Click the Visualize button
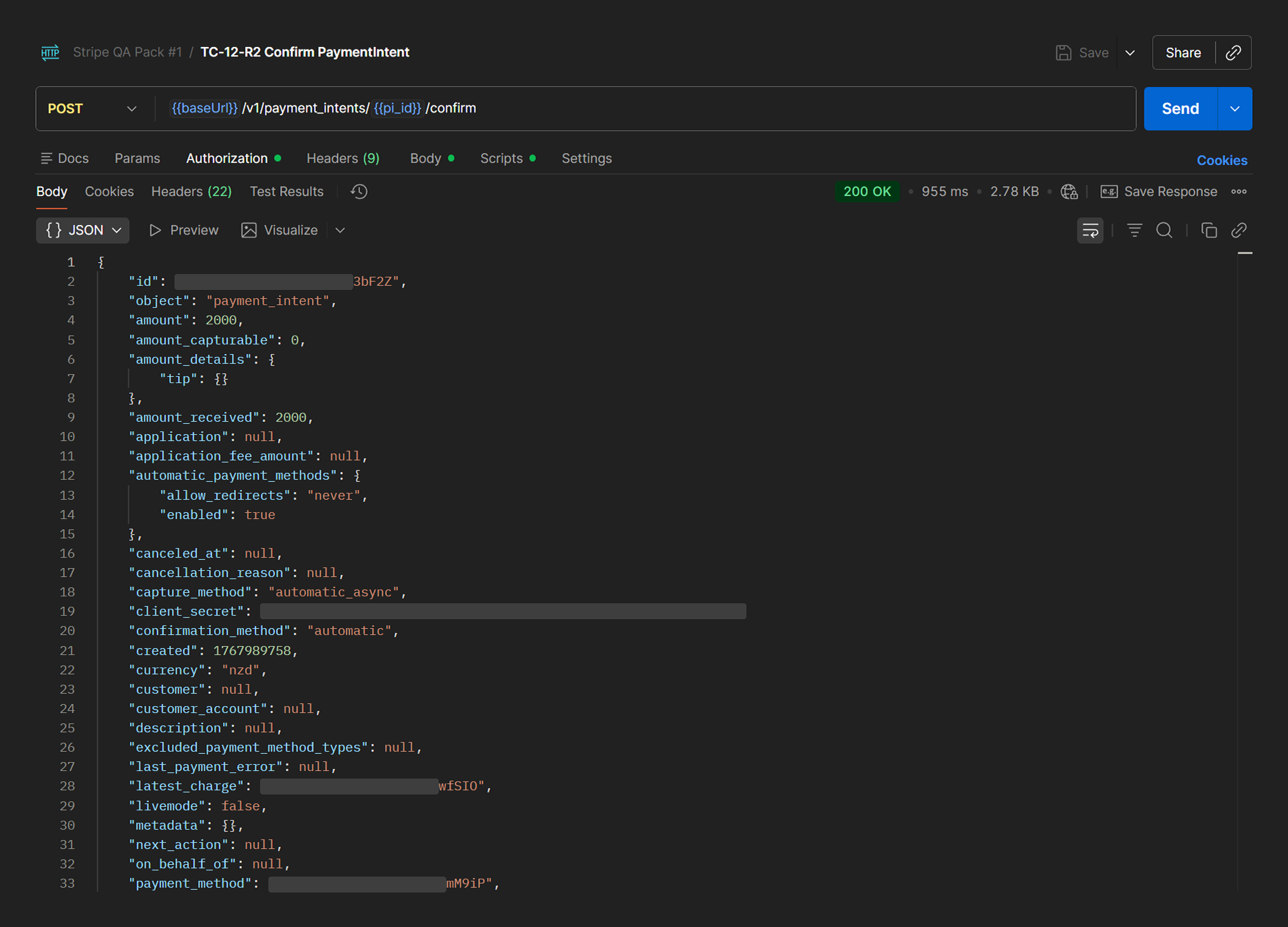The image size is (1288, 927). click(279, 230)
